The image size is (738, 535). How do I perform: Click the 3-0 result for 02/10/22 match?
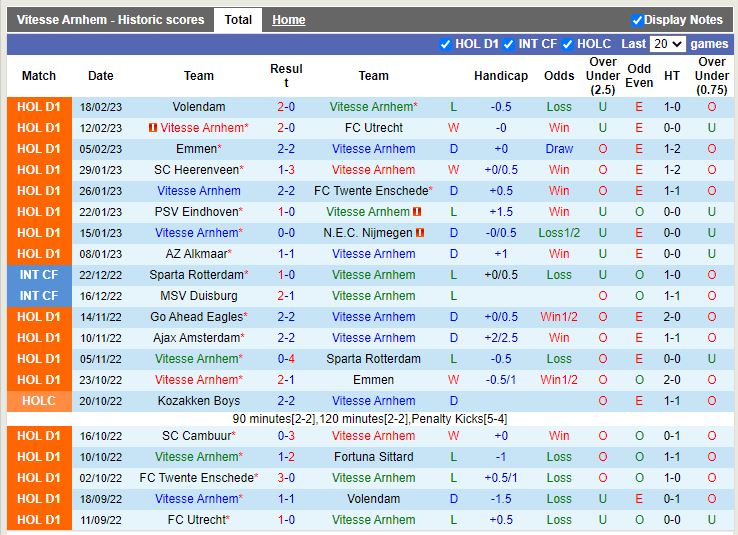coord(286,478)
